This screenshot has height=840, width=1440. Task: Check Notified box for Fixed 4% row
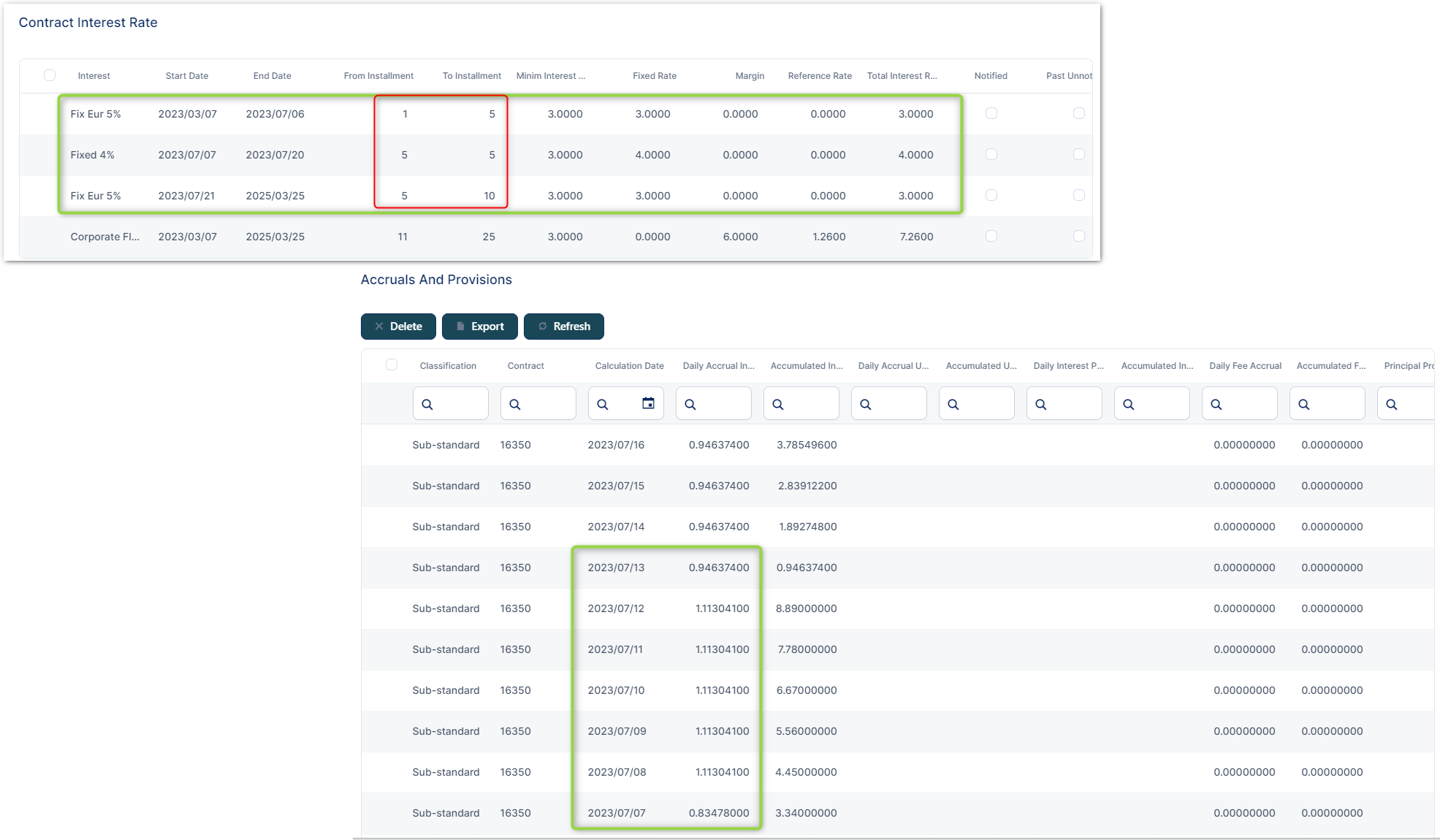(991, 154)
